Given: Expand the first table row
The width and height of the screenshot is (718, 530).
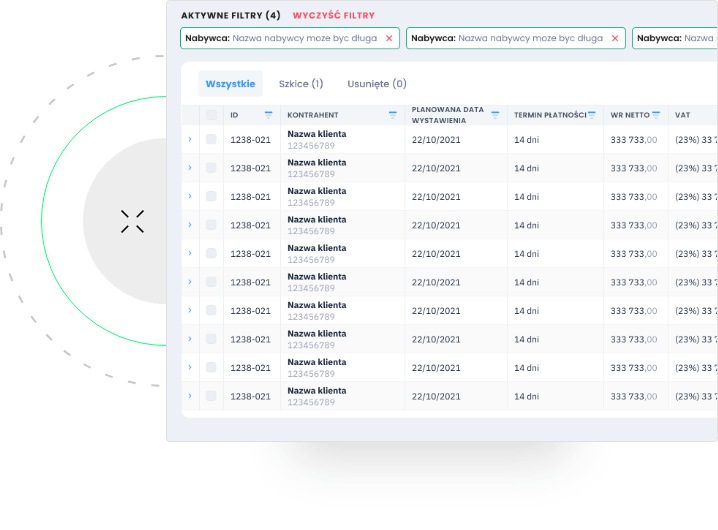Looking at the screenshot, I should 190,140.
